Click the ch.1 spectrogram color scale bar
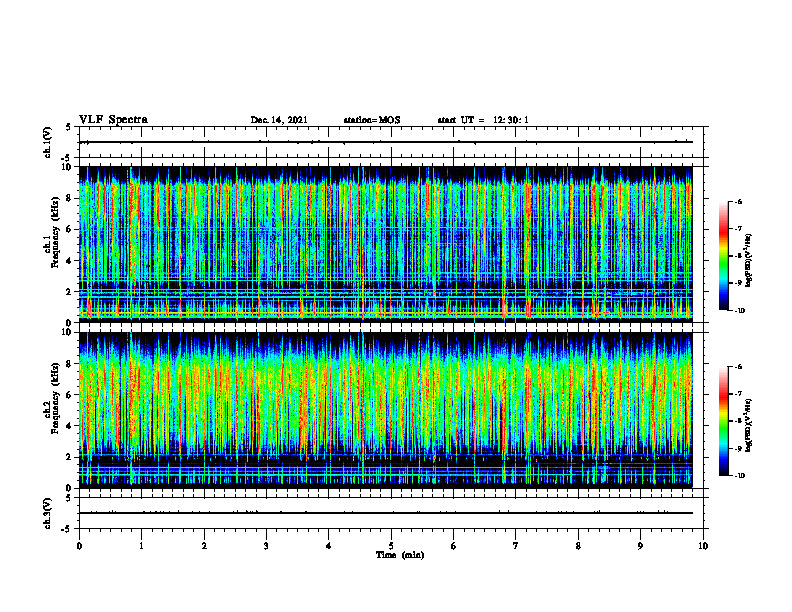792x612 pixels. coord(723,256)
